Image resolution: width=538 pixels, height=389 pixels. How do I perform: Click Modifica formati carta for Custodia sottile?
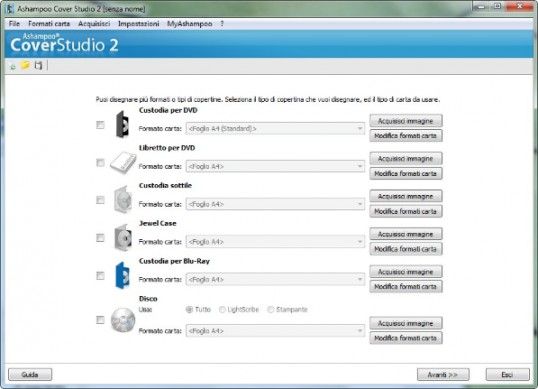click(406, 211)
